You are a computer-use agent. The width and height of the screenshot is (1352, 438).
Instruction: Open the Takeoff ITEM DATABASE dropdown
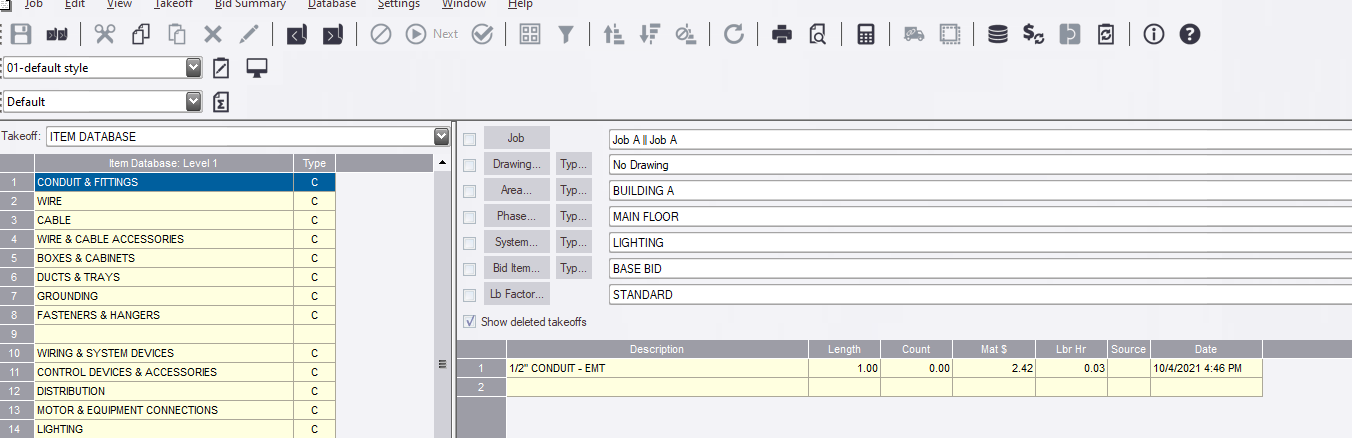[441, 136]
